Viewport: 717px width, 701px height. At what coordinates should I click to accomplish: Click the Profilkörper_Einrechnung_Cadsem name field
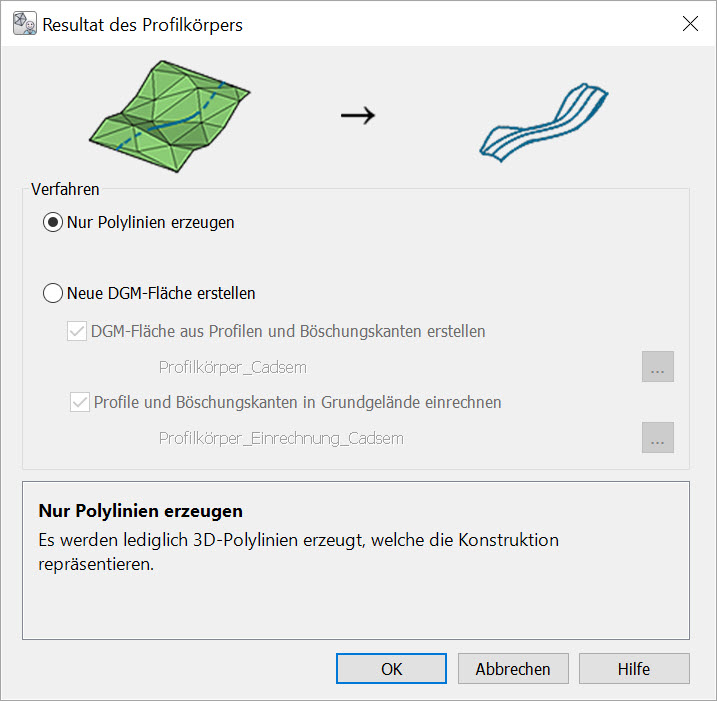tap(281, 438)
